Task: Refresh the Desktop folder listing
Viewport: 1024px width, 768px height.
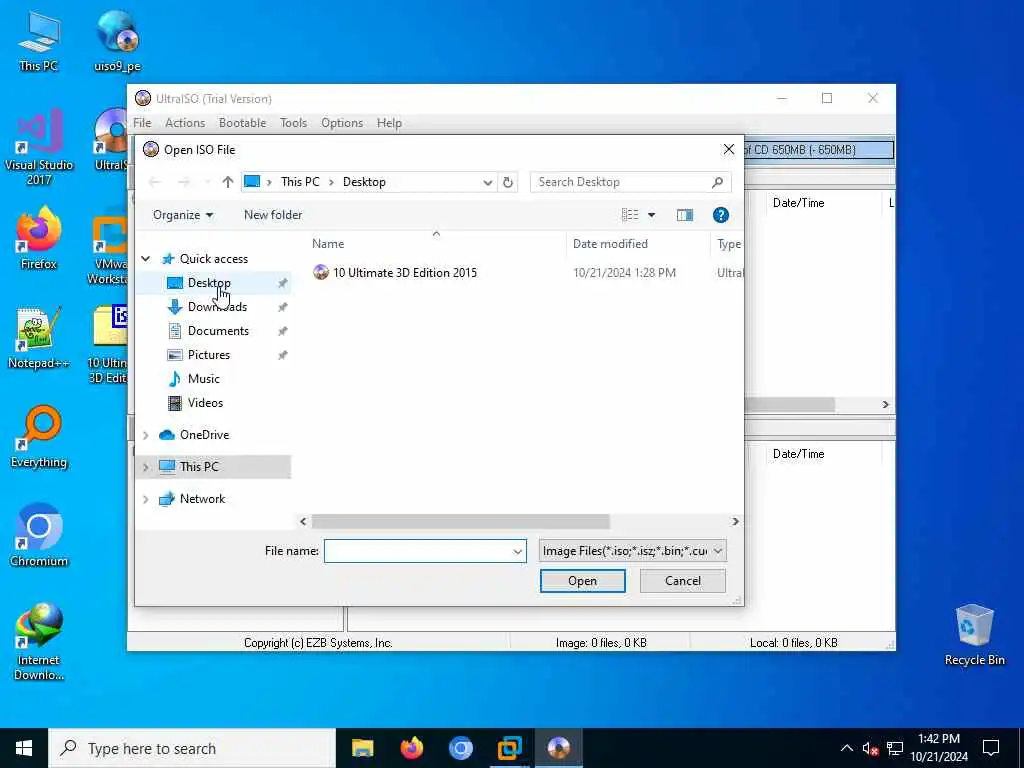Action: point(508,182)
